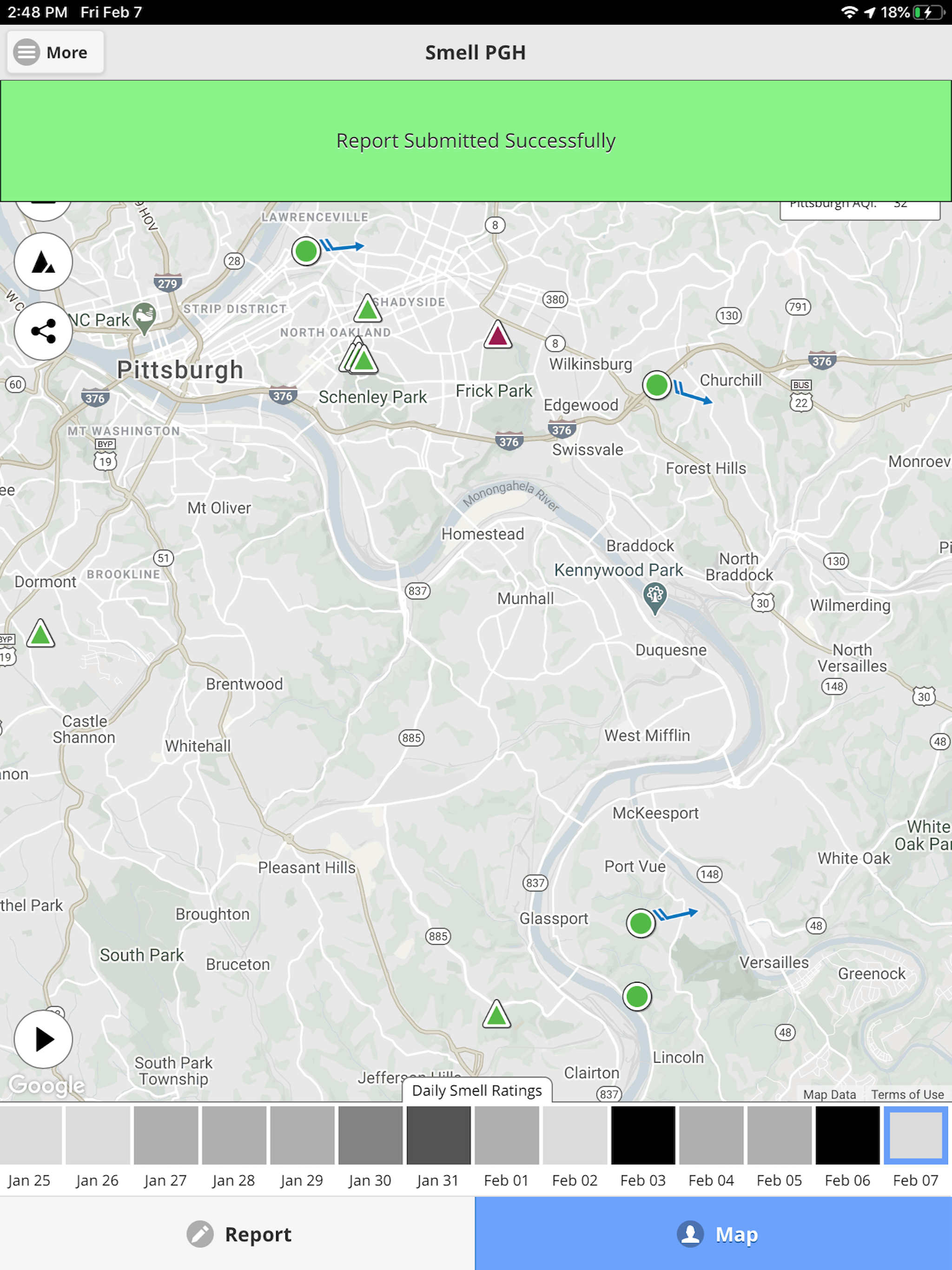The height and width of the screenshot is (1270, 952).
Task: Select the highlighted Feb 07 swatch
Action: pyautogui.click(x=916, y=1135)
